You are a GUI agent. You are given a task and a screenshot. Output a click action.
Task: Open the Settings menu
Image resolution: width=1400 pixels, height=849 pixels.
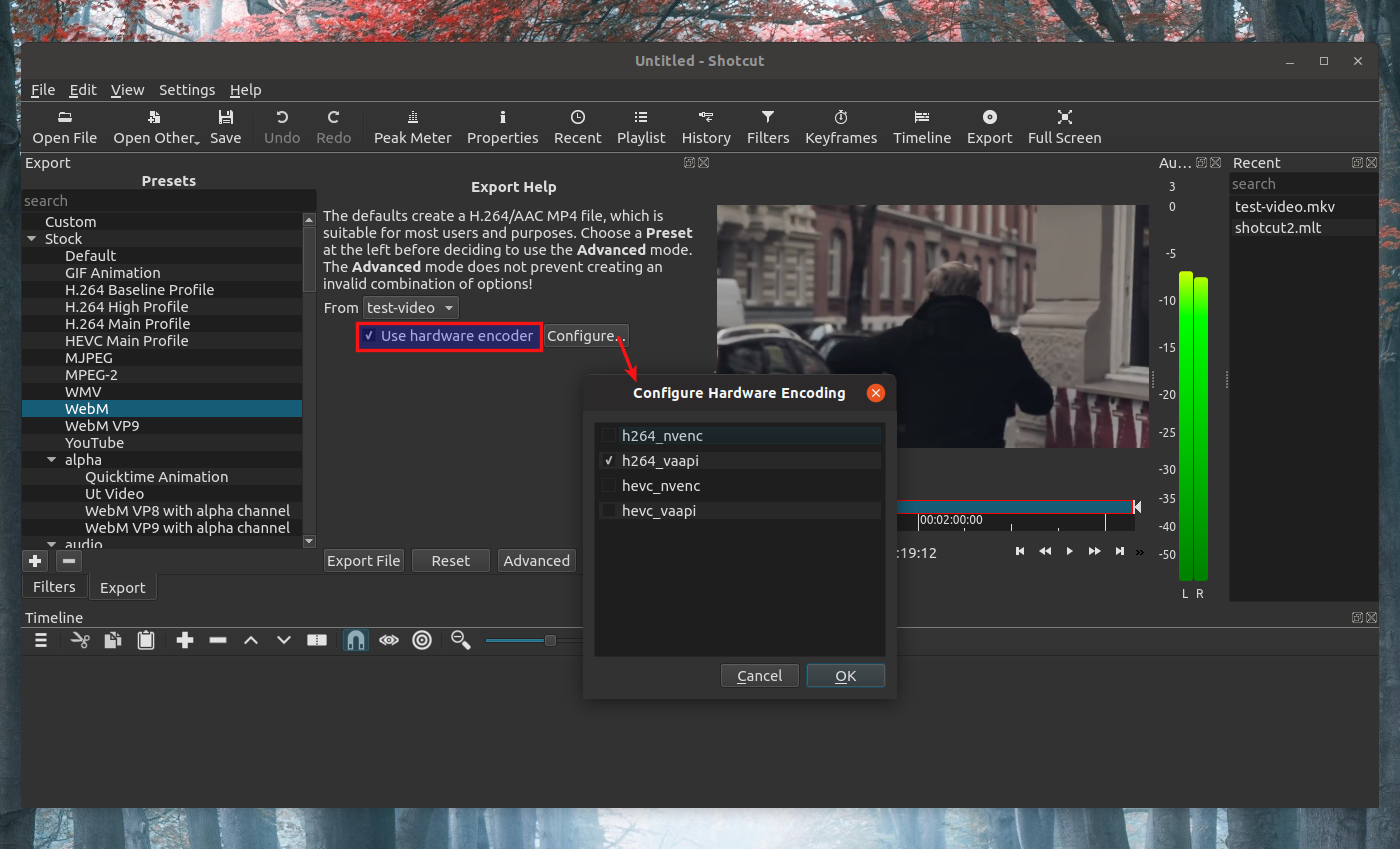pyautogui.click(x=186, y=90)
